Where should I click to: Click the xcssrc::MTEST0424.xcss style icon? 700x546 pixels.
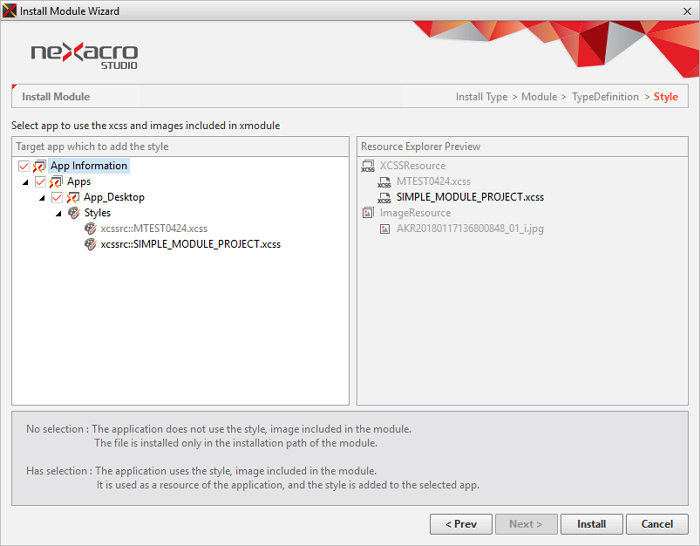pyautogui.click(x=91, y=229)
